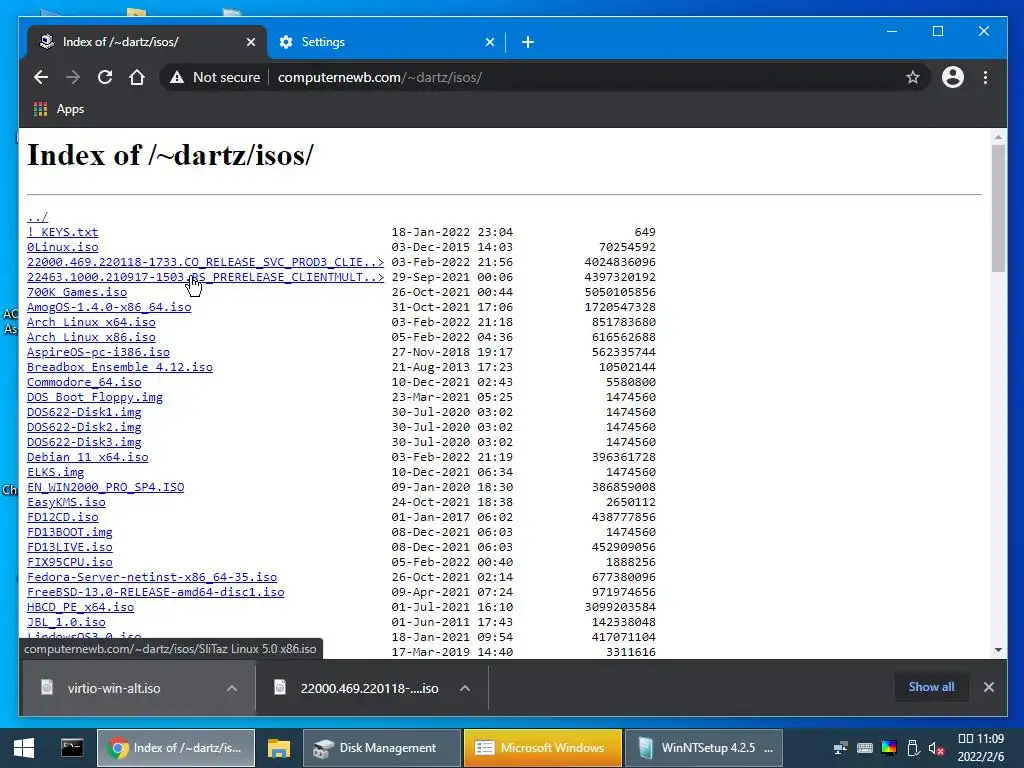The height and width of the screenshot is (768, 1024).
Task: Open the Windows Start menu
Action: [24, 748]
